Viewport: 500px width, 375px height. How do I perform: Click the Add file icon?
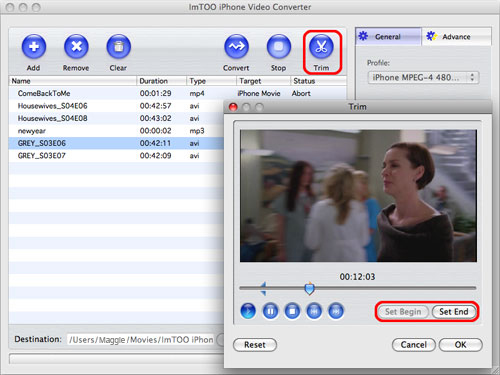tap(34, 47)
